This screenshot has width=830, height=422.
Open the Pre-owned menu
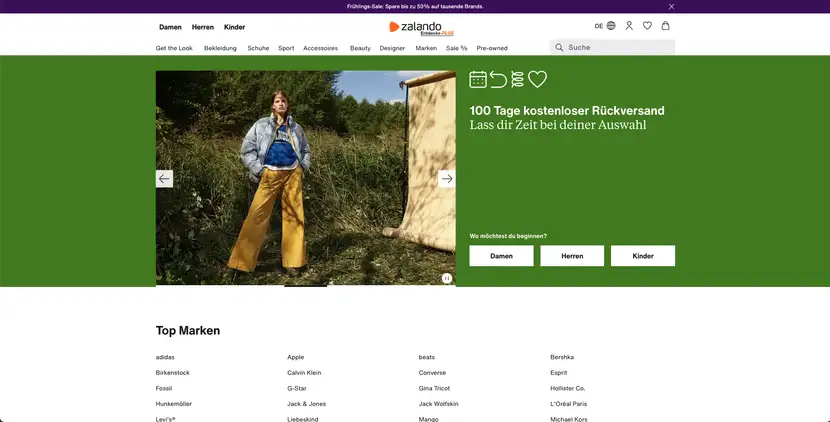pos(492,48)
